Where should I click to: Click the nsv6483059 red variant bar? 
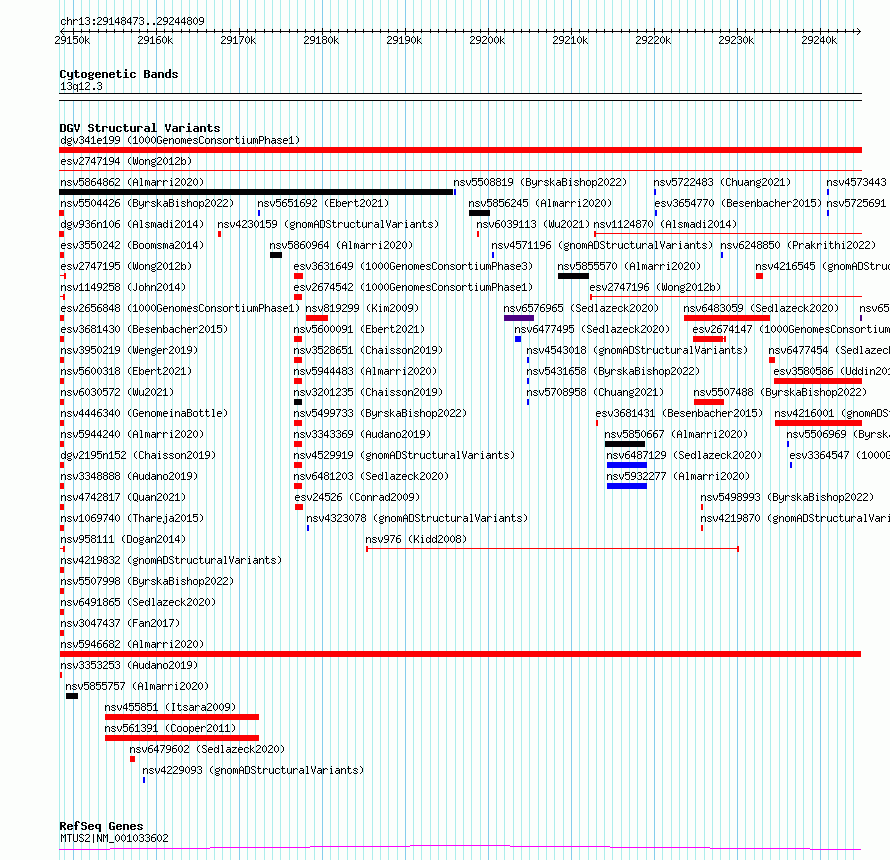coord(727,318)
